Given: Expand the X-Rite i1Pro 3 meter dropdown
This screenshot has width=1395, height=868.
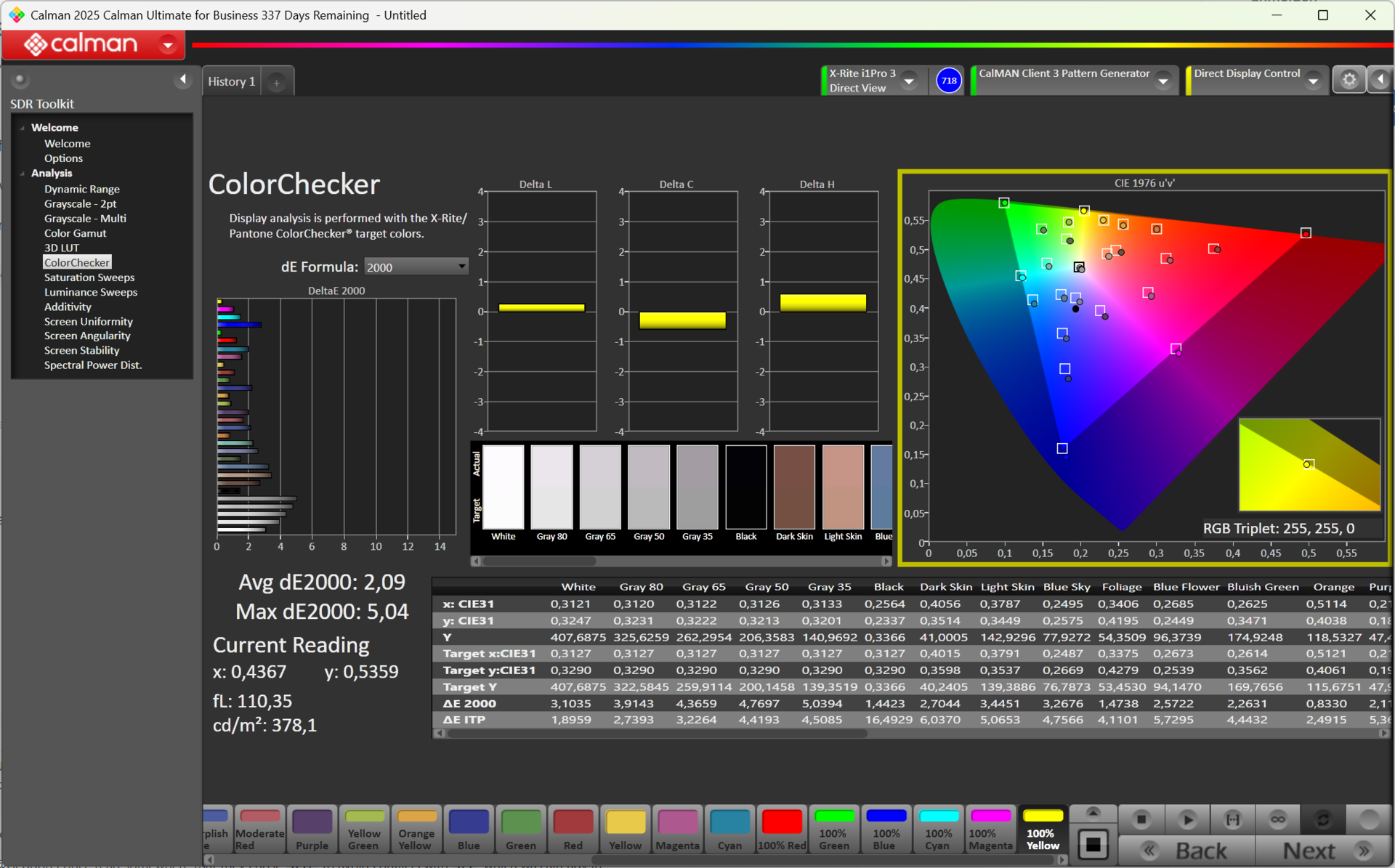Looking at the screenshot, I should [909, 81].
